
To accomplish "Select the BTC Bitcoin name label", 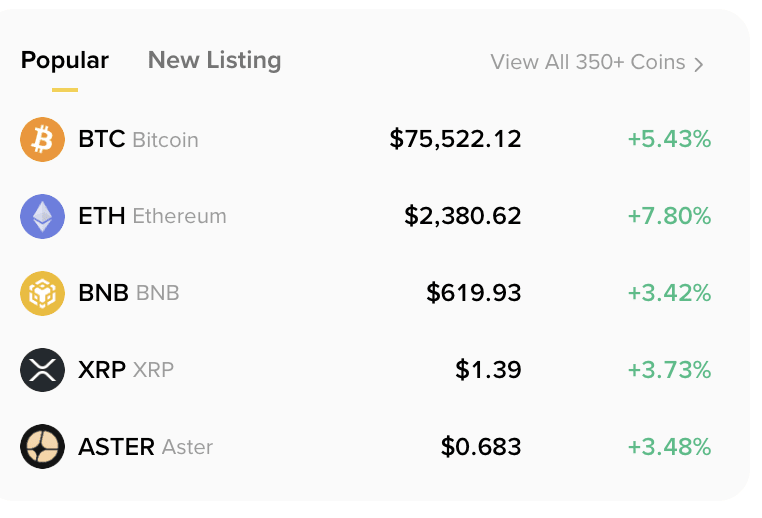I will [x=138, y=140].
